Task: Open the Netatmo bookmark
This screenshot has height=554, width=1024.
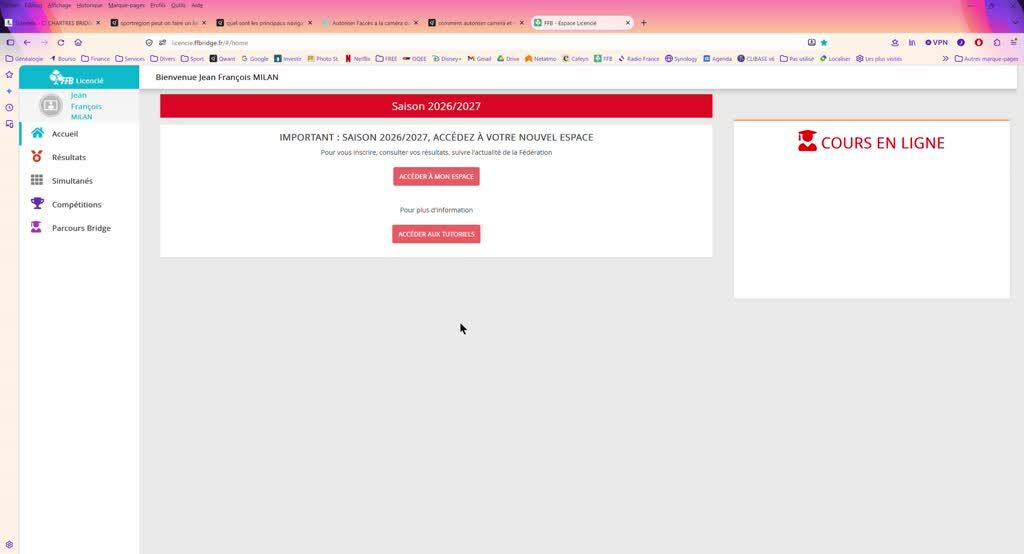Action: [541, 59]
